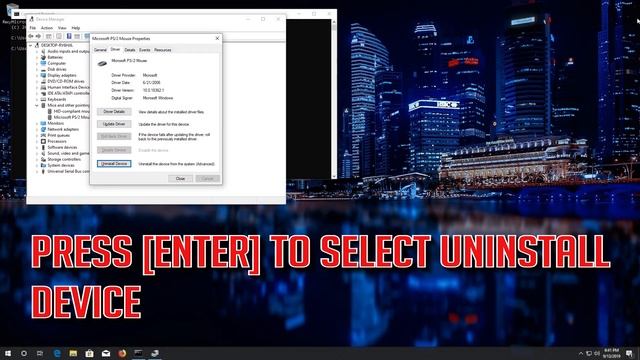Click the Display adapters category icon
Screen dimensions: 640x360
[43, 76]
